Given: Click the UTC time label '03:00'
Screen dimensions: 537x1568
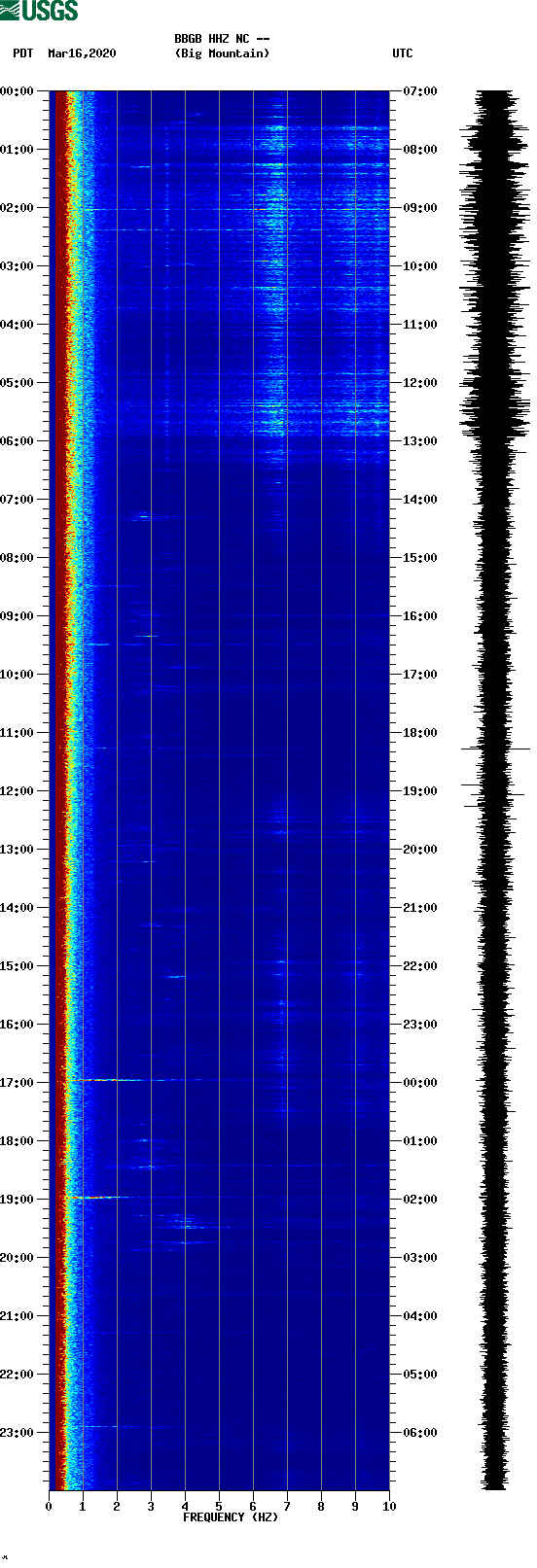Looking at the screenshot, I should (420, 1258).
